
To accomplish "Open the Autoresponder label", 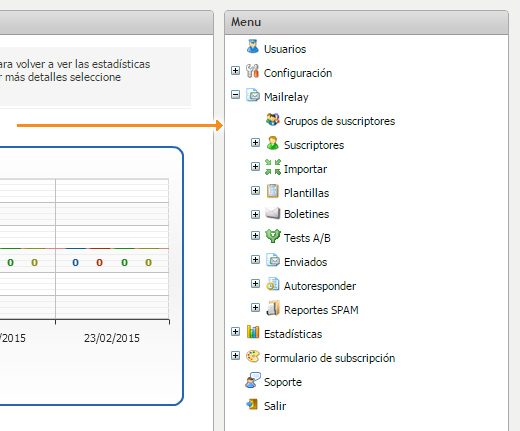I will coord(320,286).
